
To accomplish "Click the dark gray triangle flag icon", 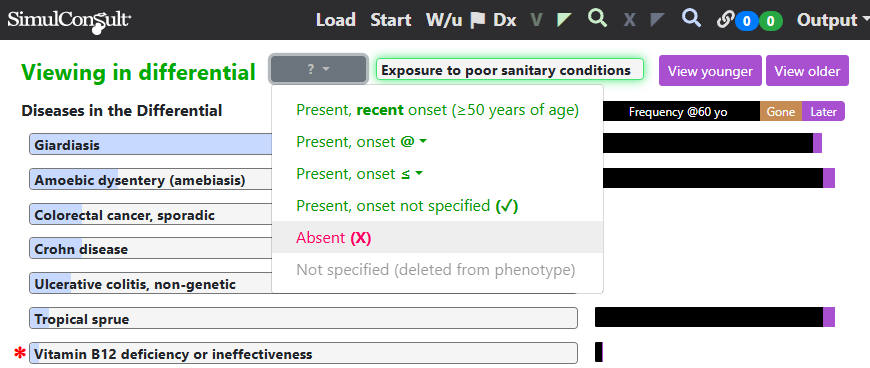I will 657,21.
